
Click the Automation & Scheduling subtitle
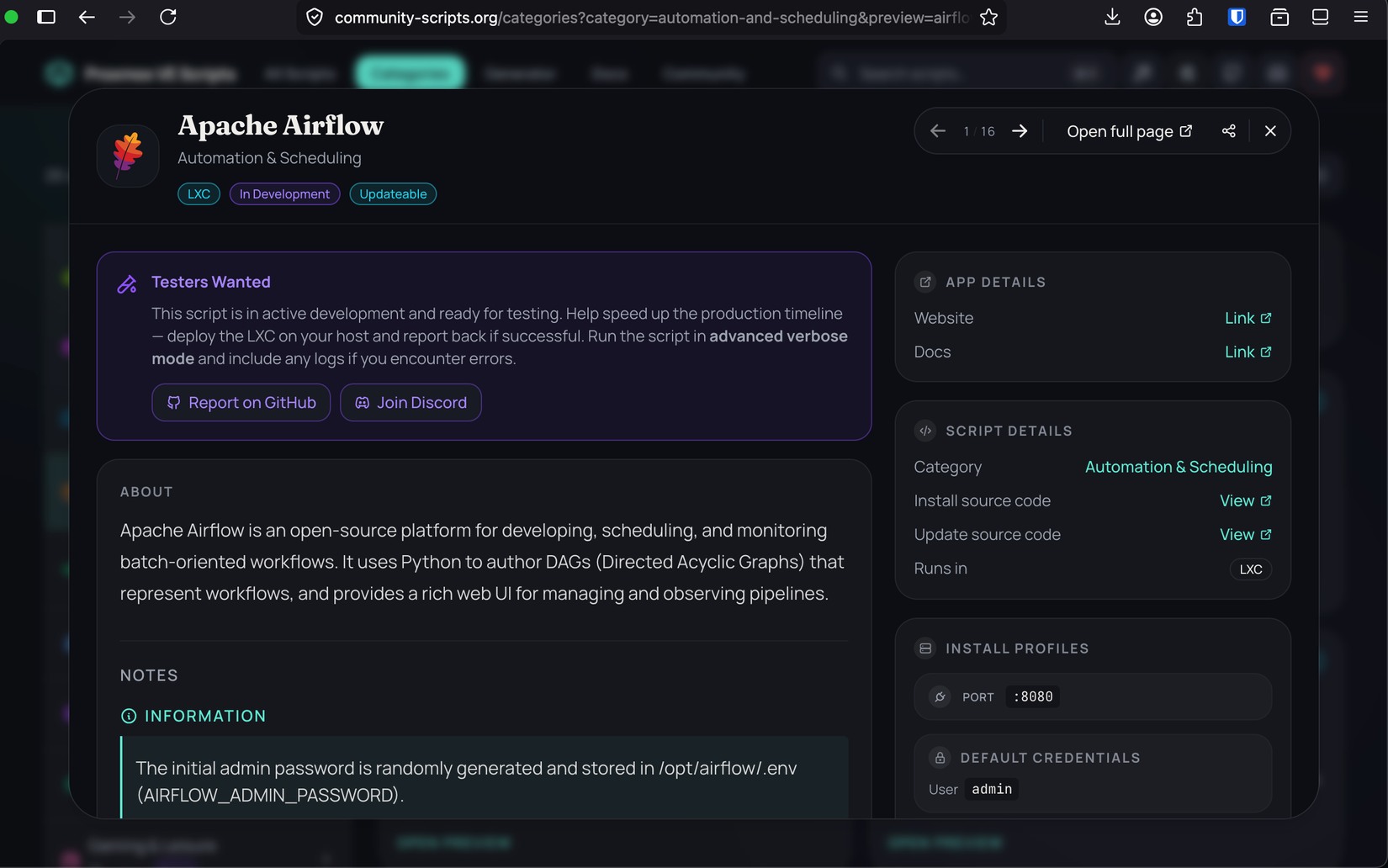[269, 158]
